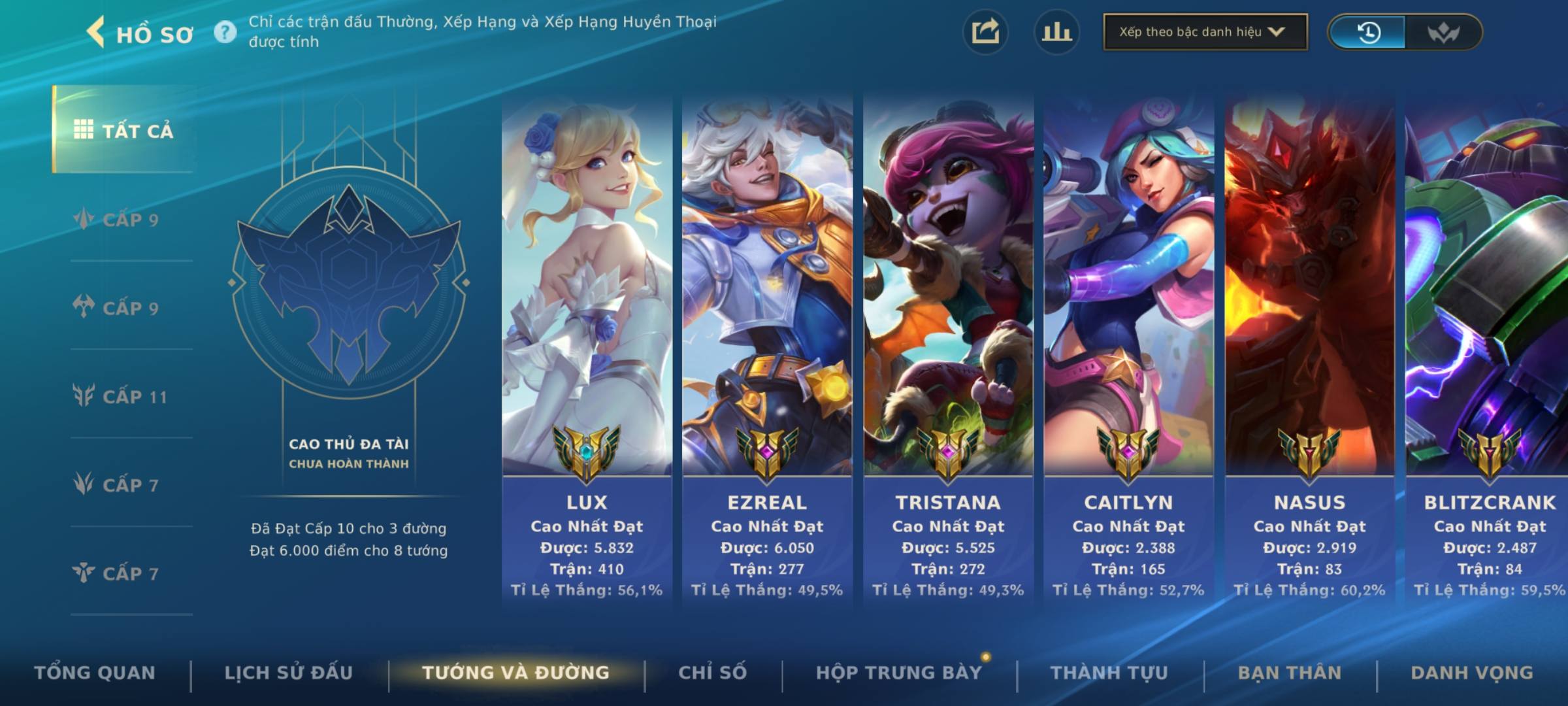
Task: Click Nasus's mastery emblem badge
Action: tap(1310, 452)
